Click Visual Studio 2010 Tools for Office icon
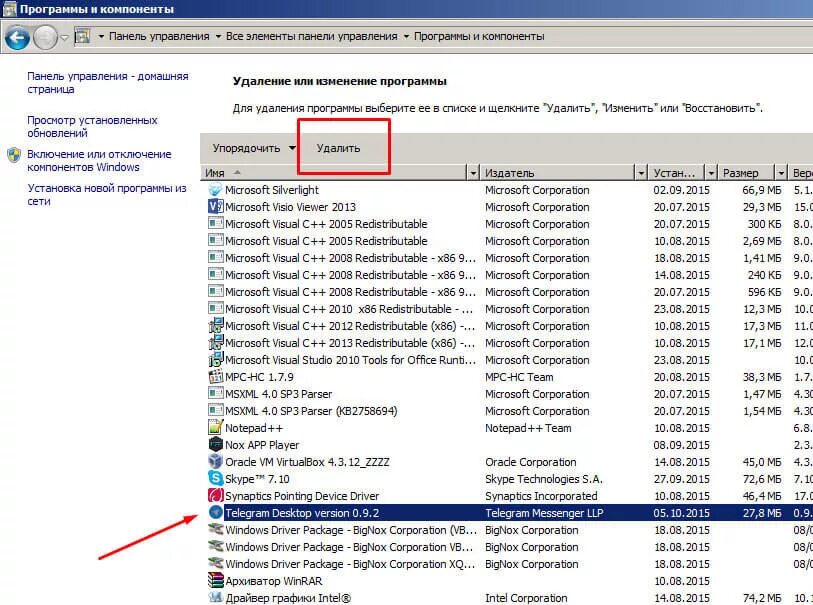 coord(215,360)
